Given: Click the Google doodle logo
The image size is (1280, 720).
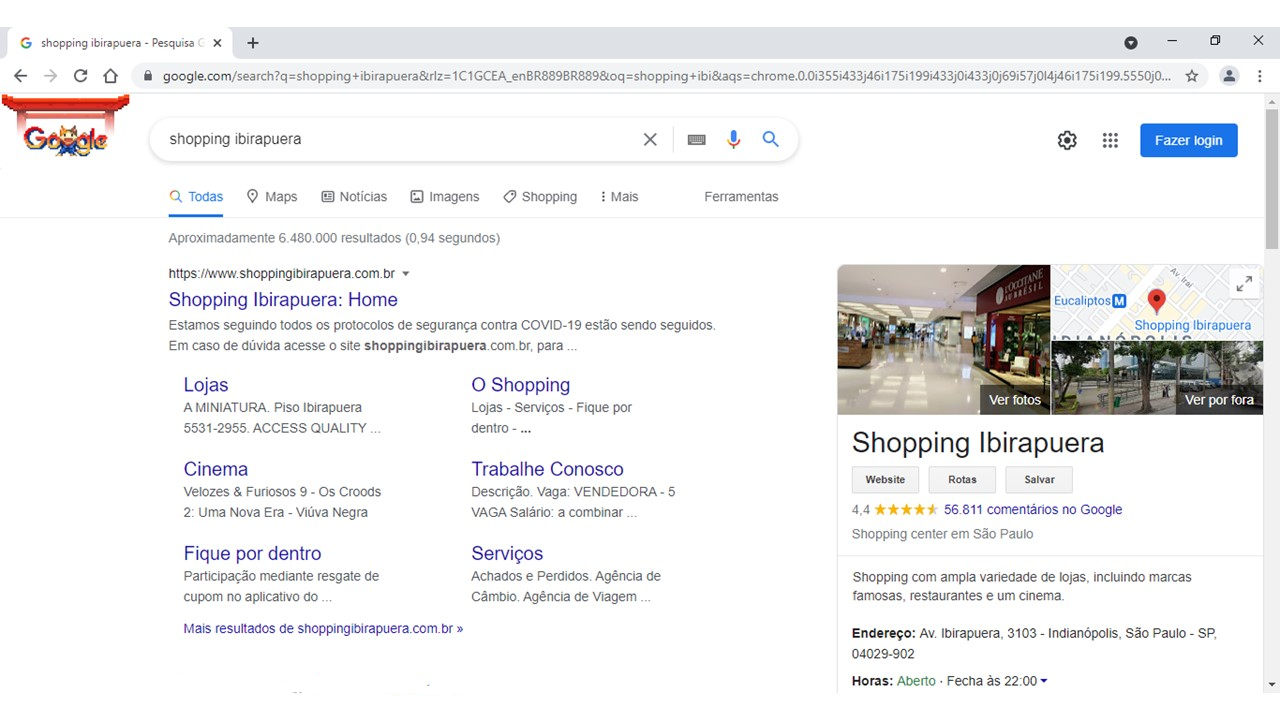Looking at the screenshot, I should pos(66,127).
